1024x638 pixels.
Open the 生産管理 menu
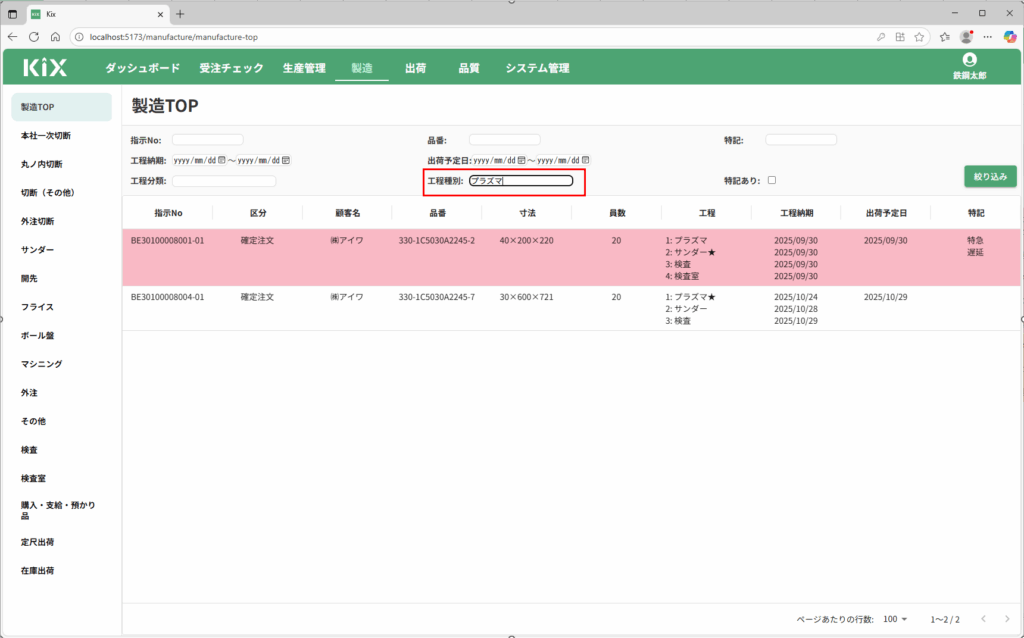point(304,68)
